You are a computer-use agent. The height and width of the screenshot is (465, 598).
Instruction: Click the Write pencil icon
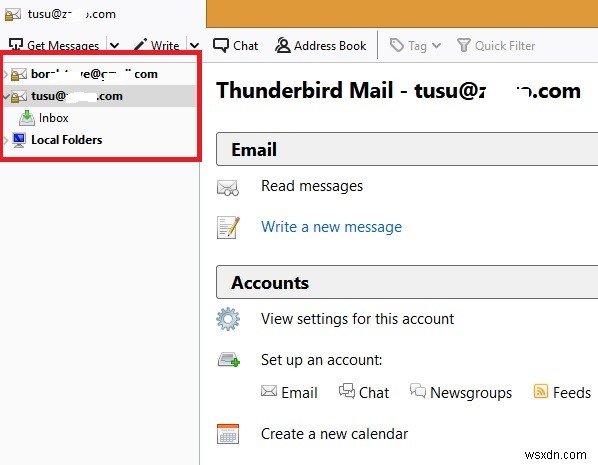click(x=140, y=45)
